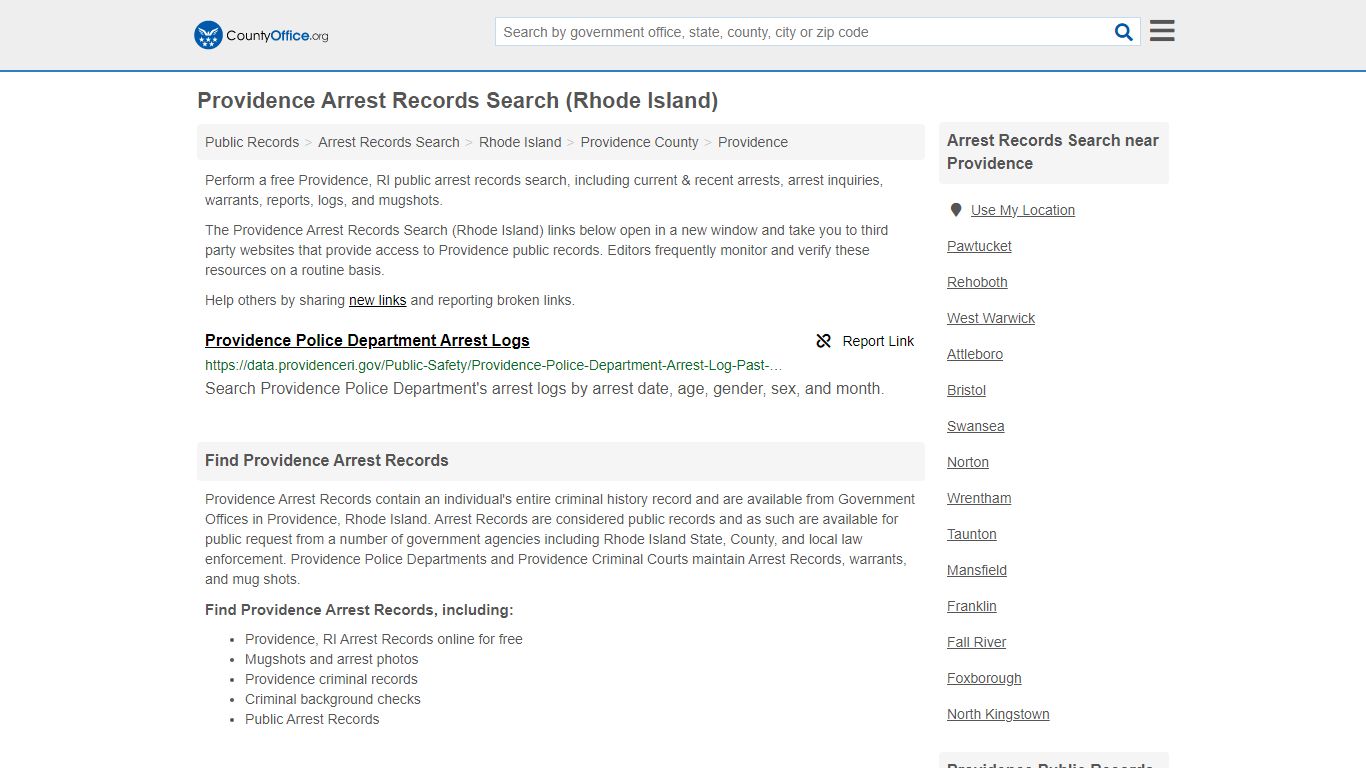Screen dimensions: 1366x768
Task: Click Use My Location
Action: [1023, 210]
